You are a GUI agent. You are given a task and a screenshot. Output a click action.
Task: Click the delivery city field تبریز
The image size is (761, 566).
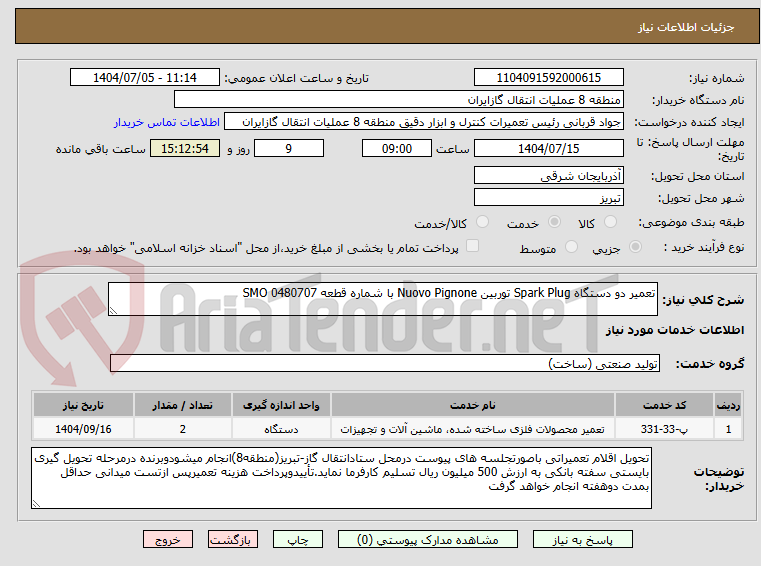548,198
